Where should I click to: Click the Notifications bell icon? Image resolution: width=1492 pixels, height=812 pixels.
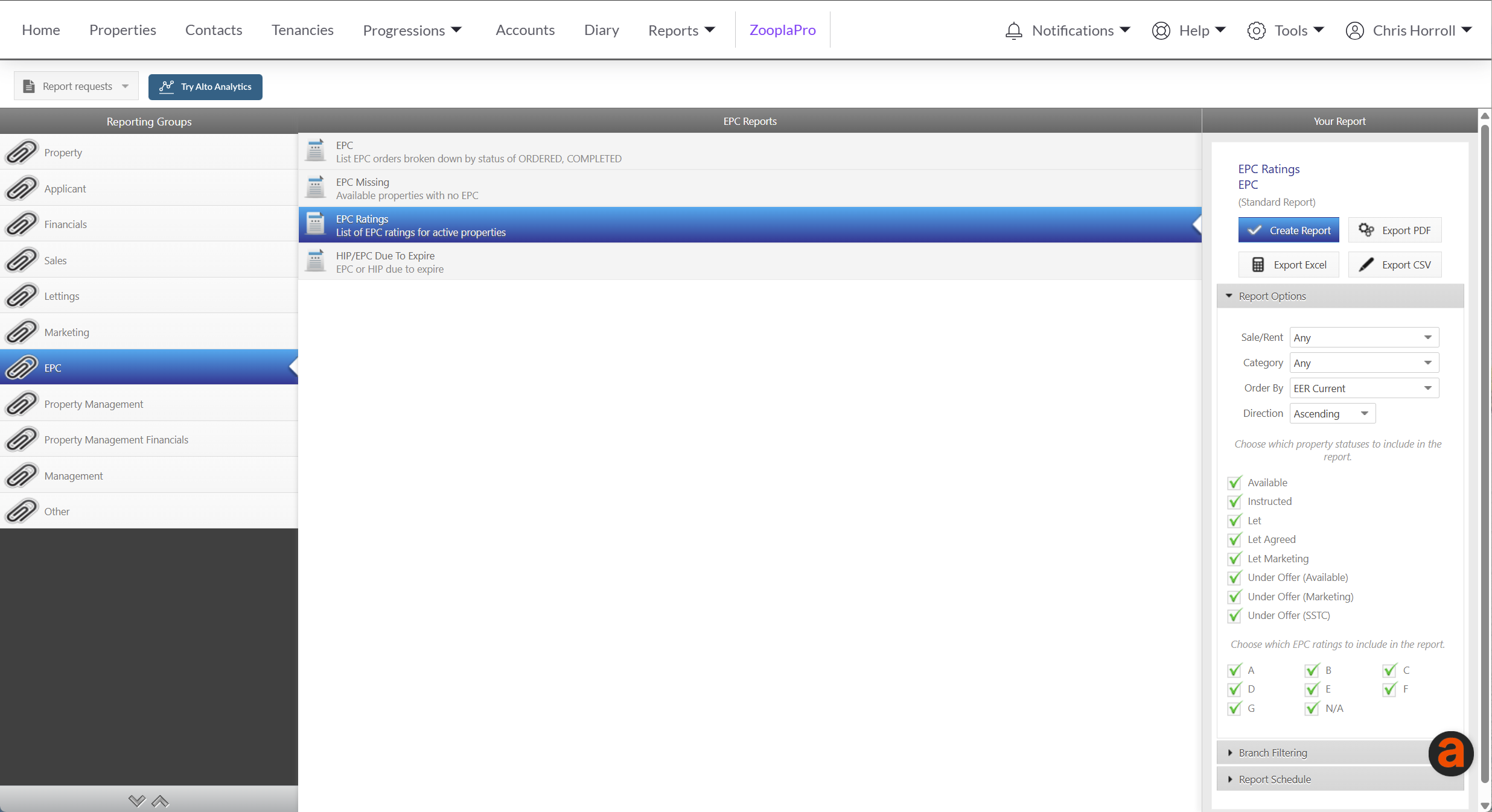pyautogui.click(x=1014, y=30)
